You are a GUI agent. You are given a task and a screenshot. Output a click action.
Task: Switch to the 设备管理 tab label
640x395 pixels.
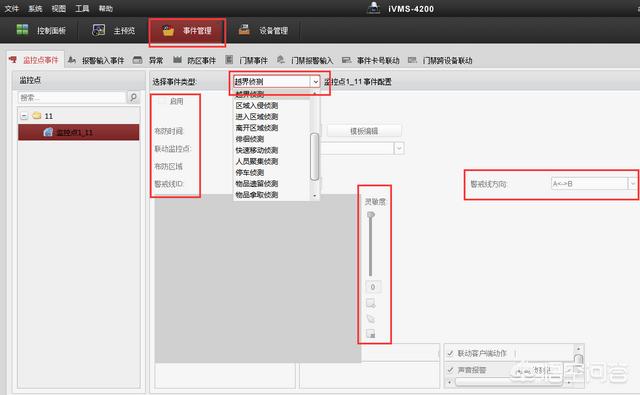click(273, 31)
